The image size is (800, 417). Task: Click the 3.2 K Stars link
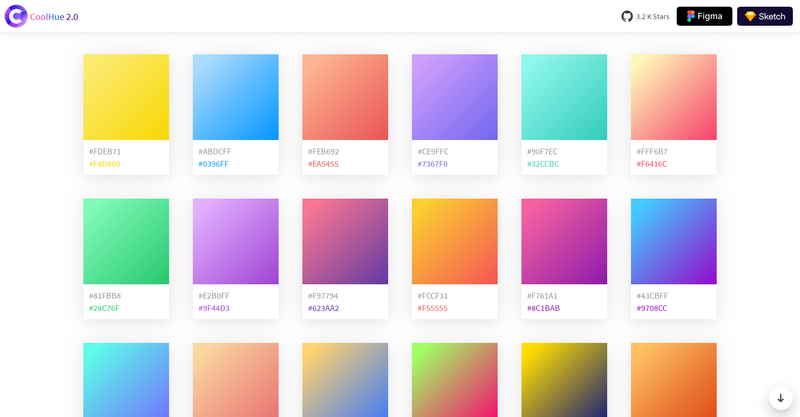(x=653, y=16)
